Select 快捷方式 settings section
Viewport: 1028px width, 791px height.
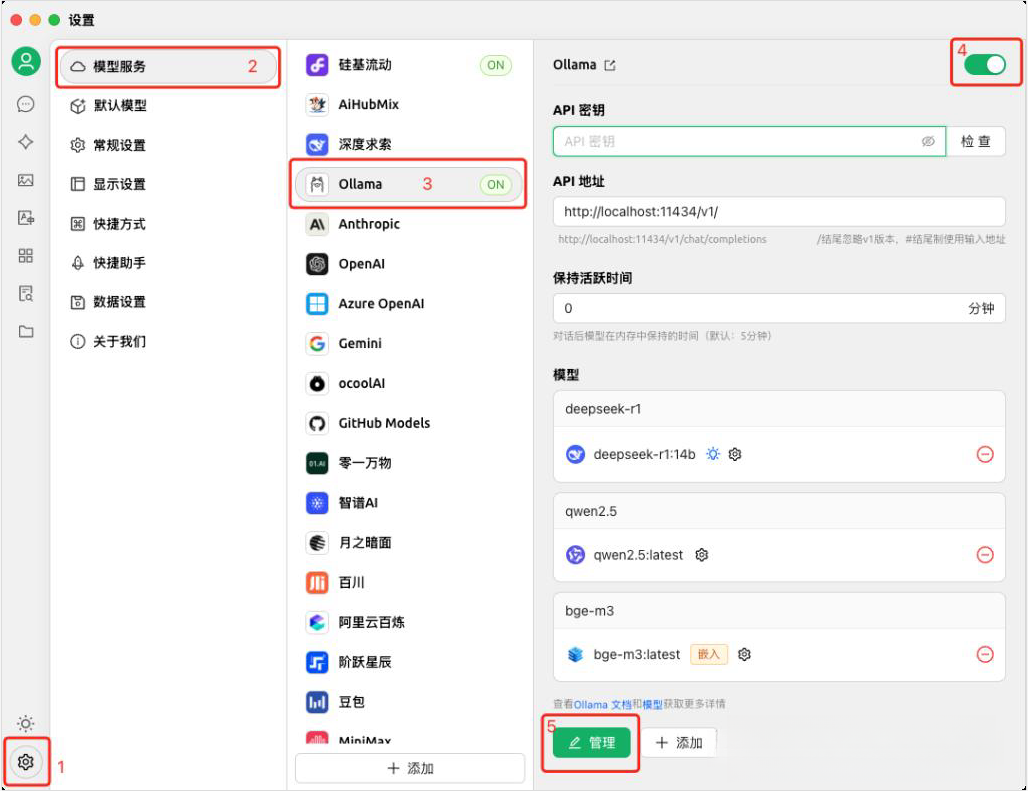coord(168,223)
